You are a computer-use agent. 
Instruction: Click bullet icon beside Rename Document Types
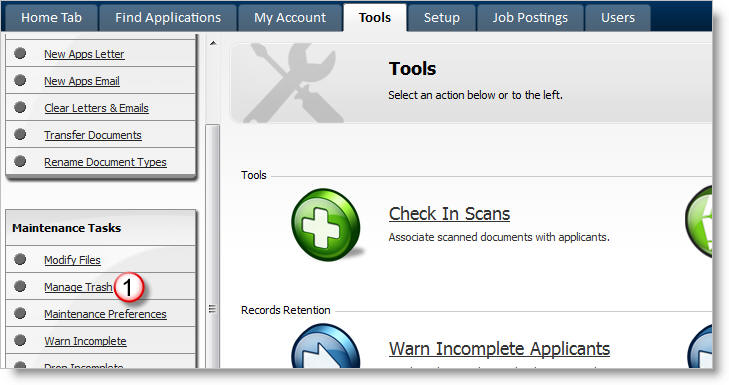click(x=20, y=161)
